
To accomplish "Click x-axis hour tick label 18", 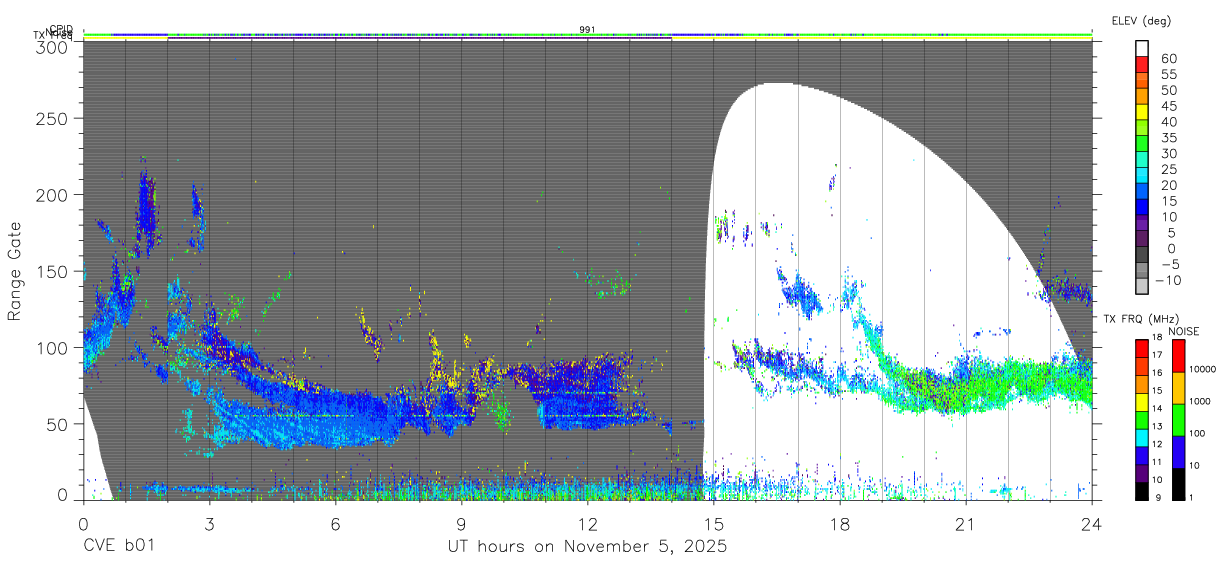I will (840, 523).
